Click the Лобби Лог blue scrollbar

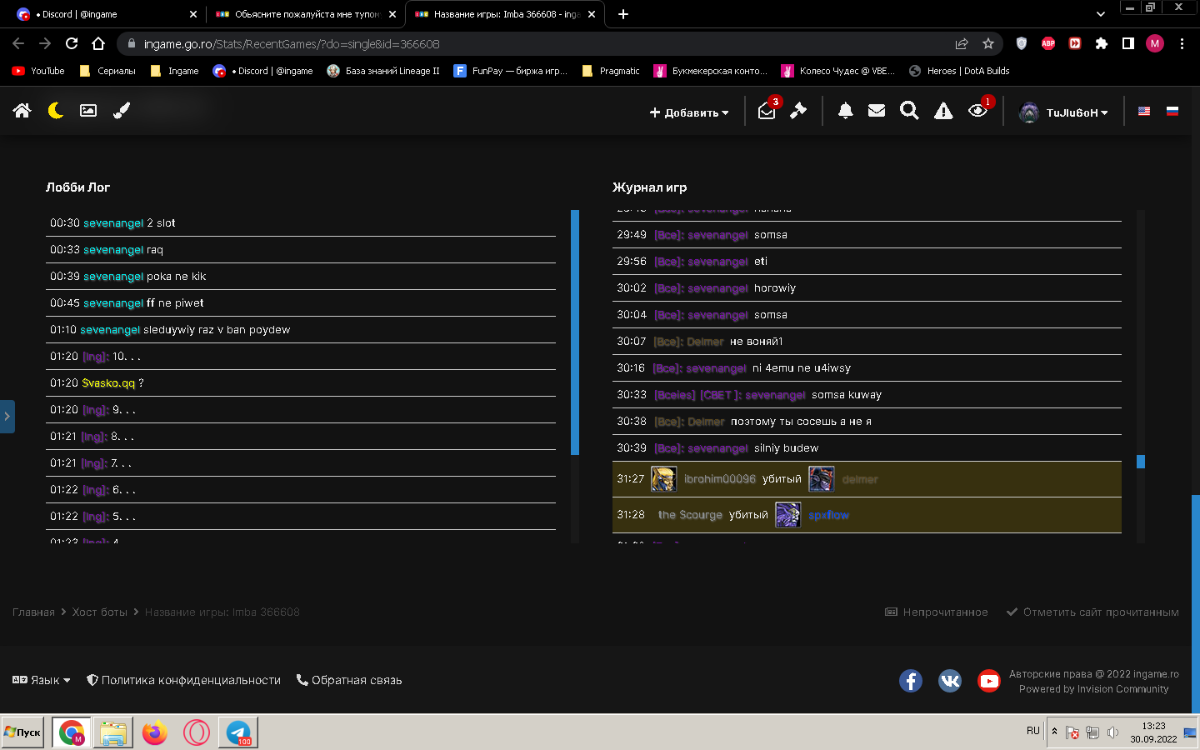click(575, 330)
